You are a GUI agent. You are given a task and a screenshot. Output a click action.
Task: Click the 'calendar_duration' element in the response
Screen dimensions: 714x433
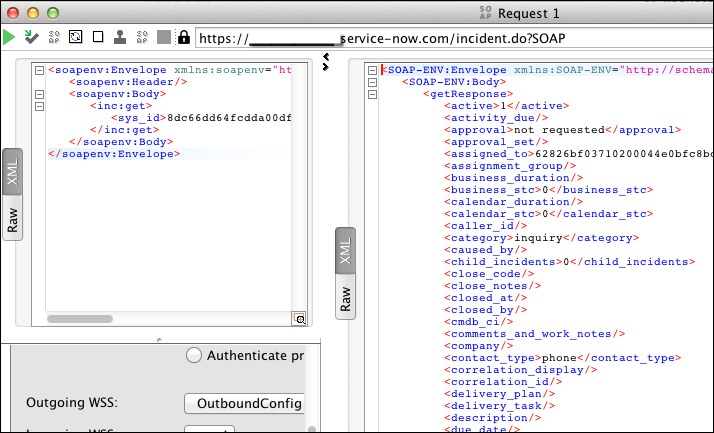[514, 202]
